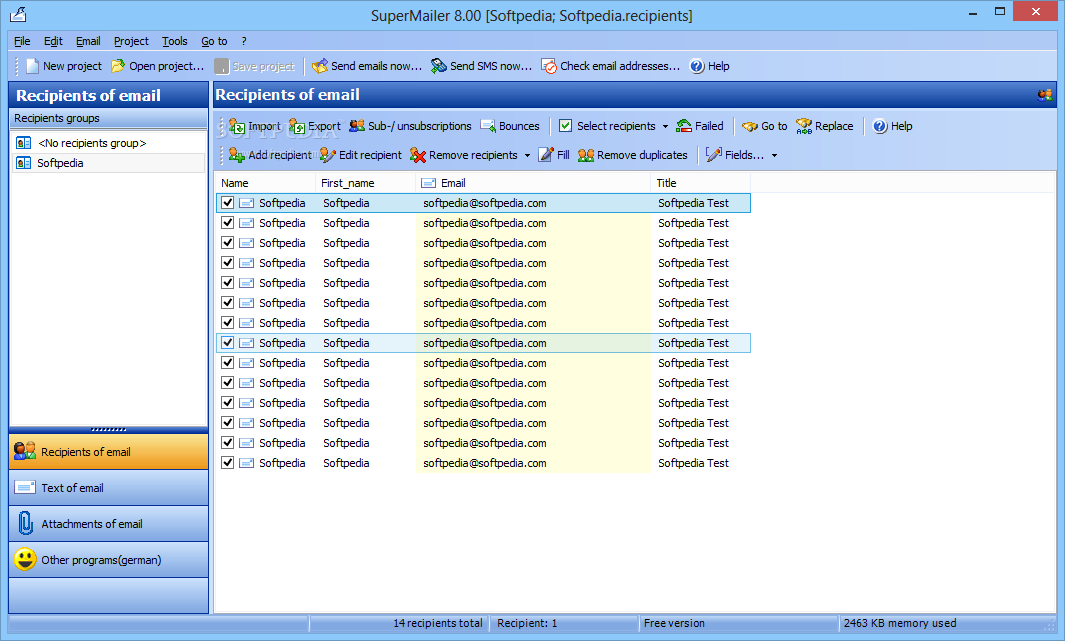
Task: Sort by the Name column header
Action: point(265,183)
